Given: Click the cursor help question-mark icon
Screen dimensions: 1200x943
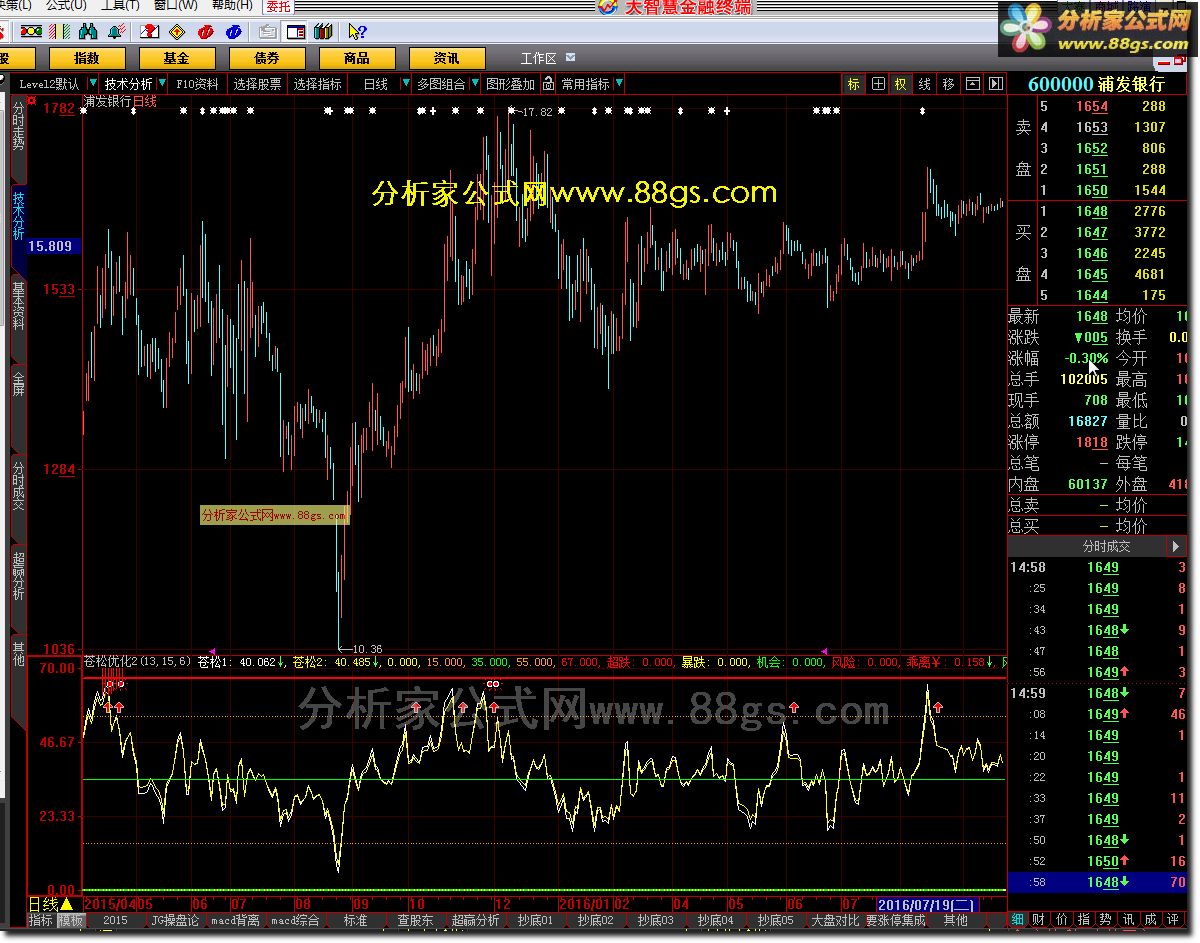Looking at the screenshot, I should pyautogui.click(x=357, y=32).
